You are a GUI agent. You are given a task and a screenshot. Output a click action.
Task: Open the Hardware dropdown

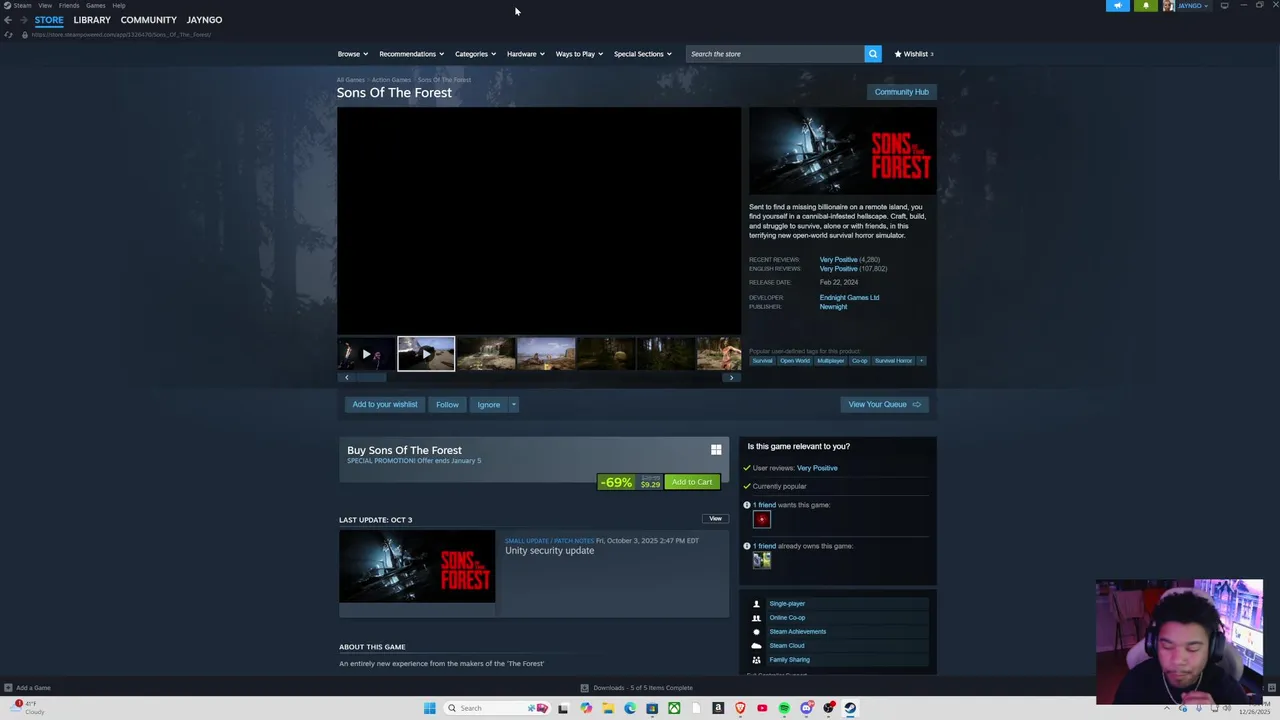coord(525,54)
